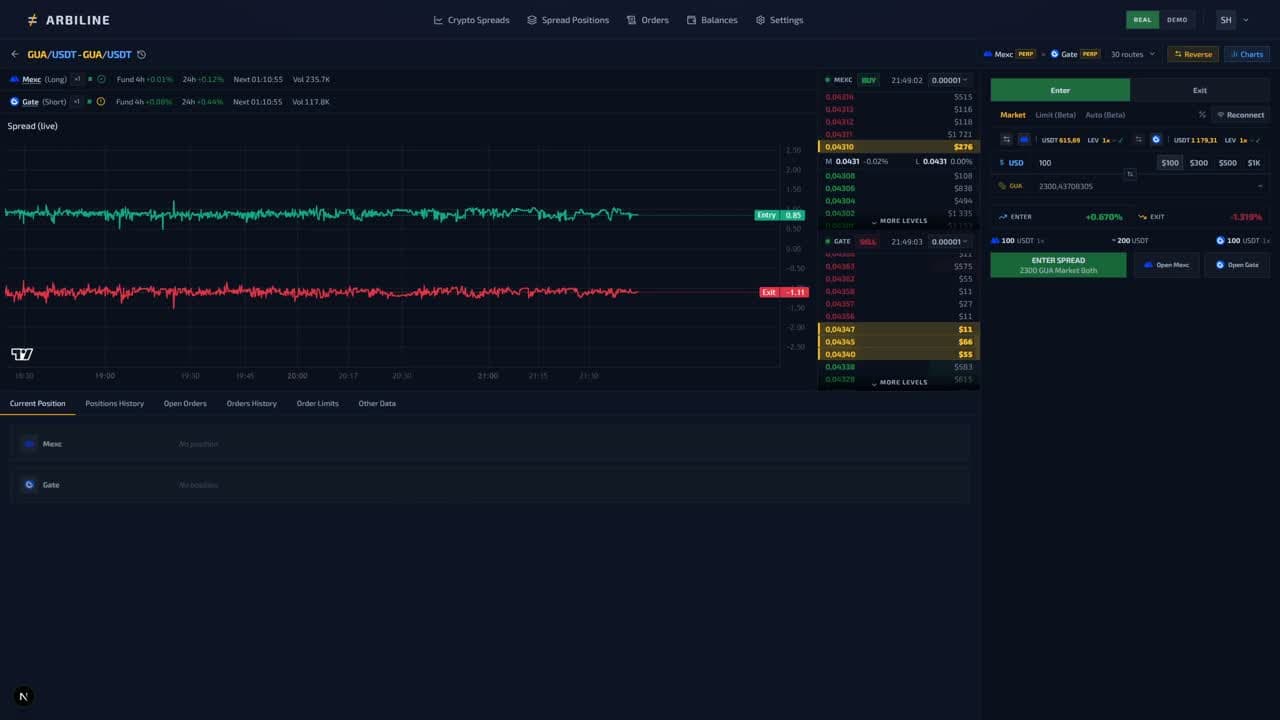This screenshot has height=720, width=1280.
Task: Click the dollar sign USD icon
Action: (x=1002, y=163)
